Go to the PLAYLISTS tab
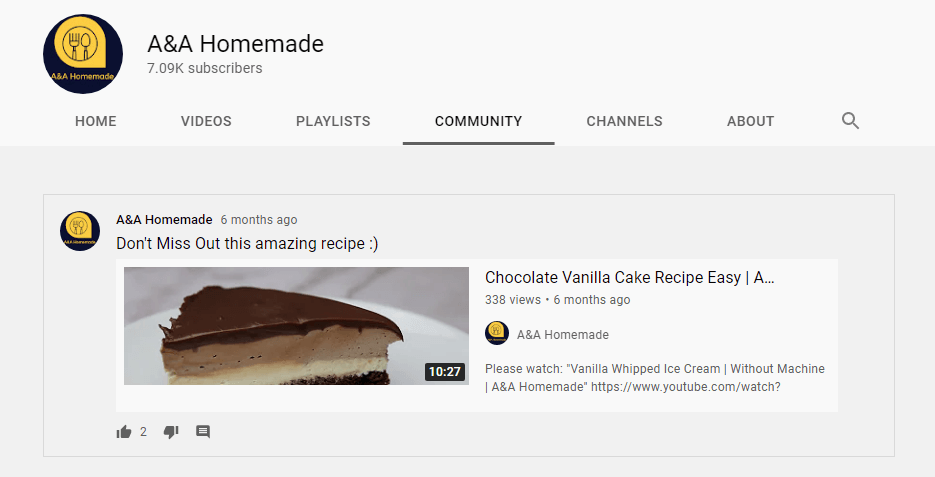 333,121
